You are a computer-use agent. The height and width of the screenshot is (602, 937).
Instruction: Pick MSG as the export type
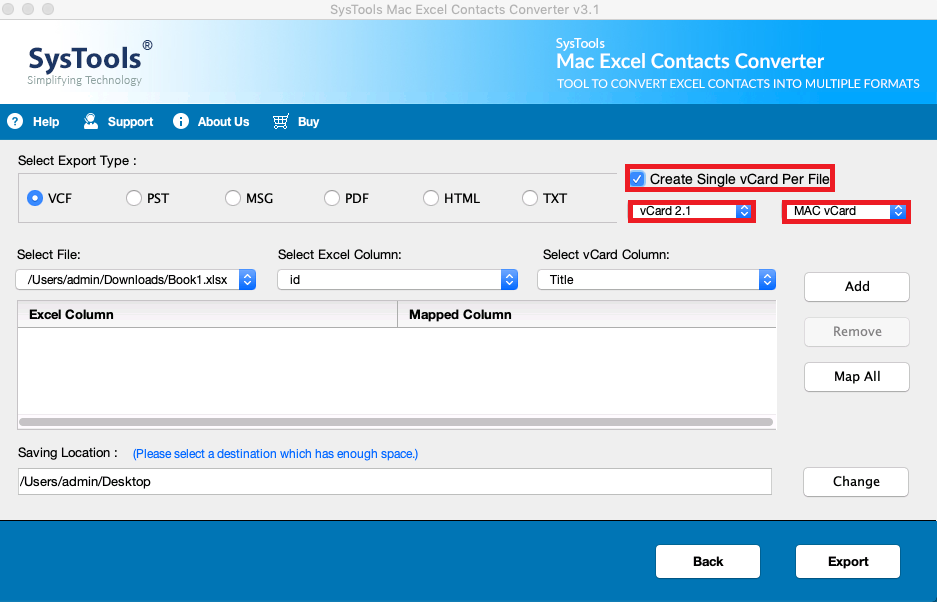[x=233, y=198]
